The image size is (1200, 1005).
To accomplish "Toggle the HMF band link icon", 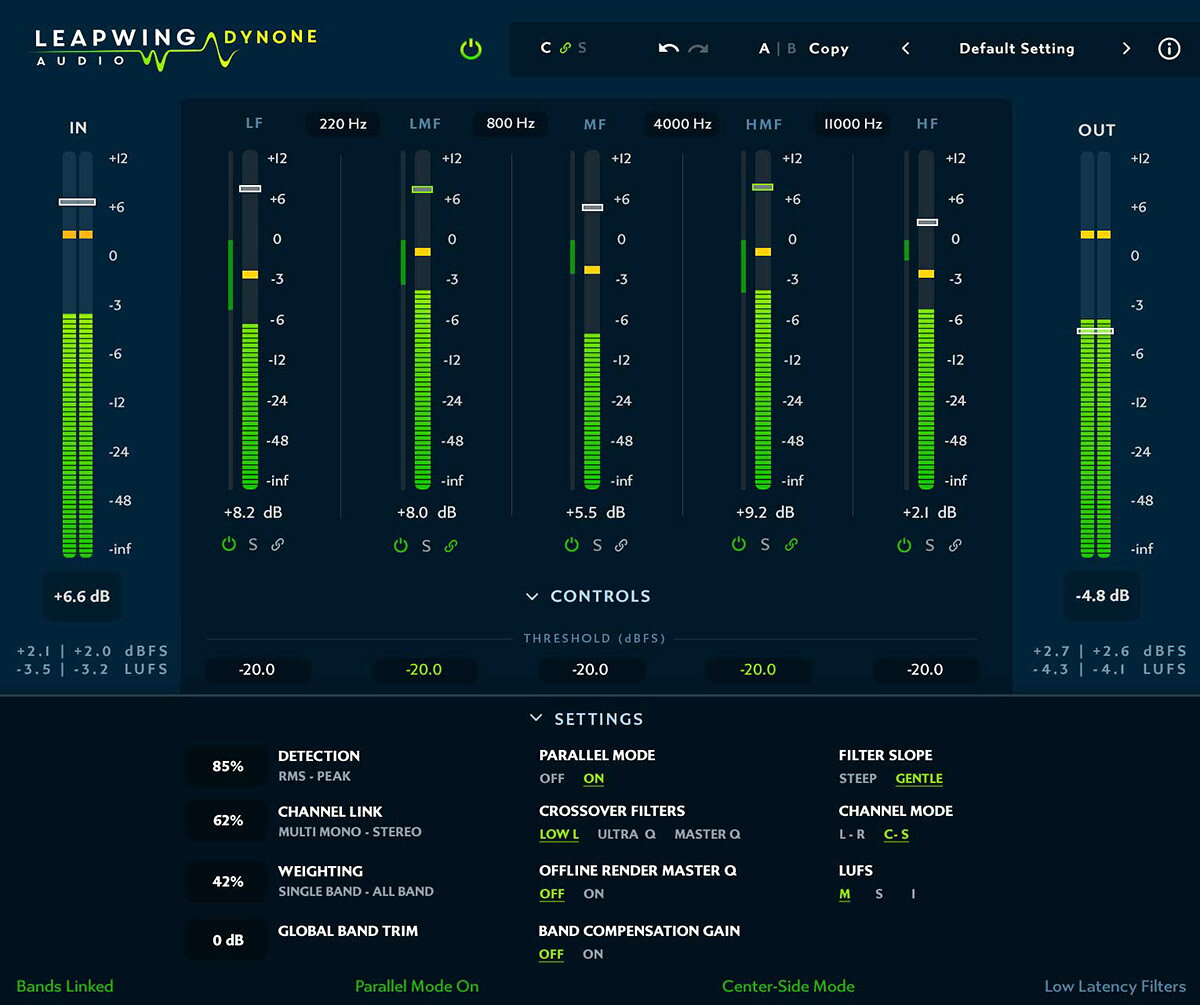I will pyautogui.click(x=791, y=545).
